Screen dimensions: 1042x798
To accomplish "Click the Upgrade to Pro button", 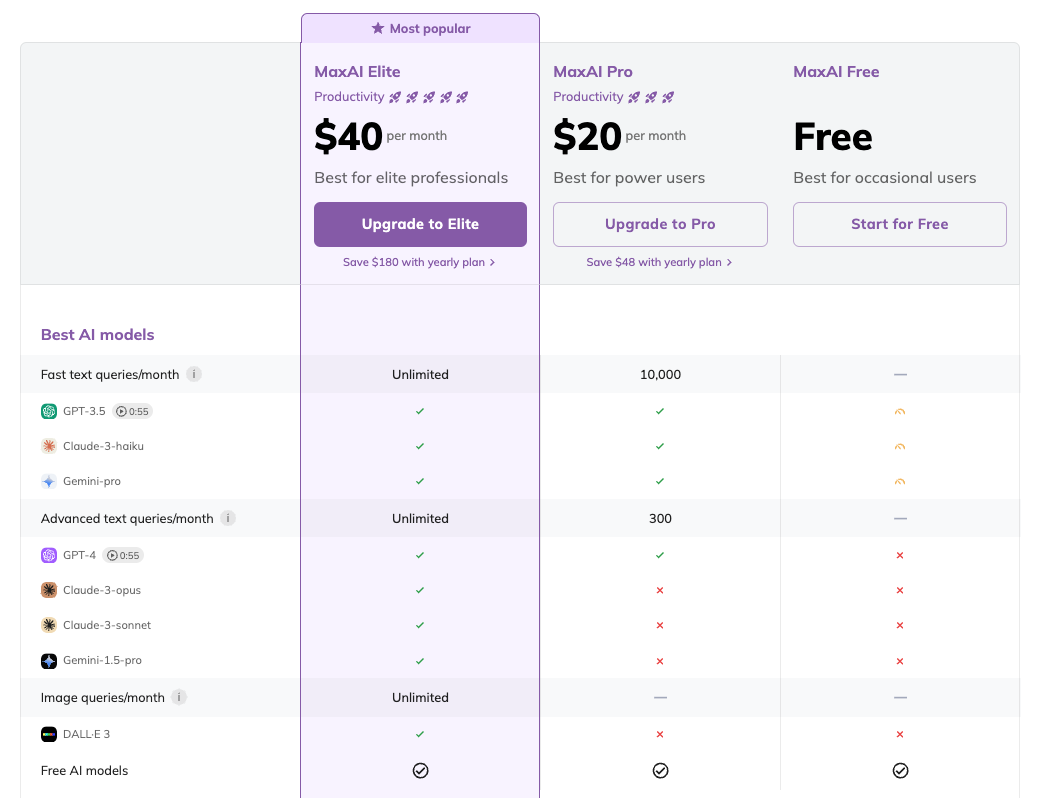I will [x=660, y=224].
